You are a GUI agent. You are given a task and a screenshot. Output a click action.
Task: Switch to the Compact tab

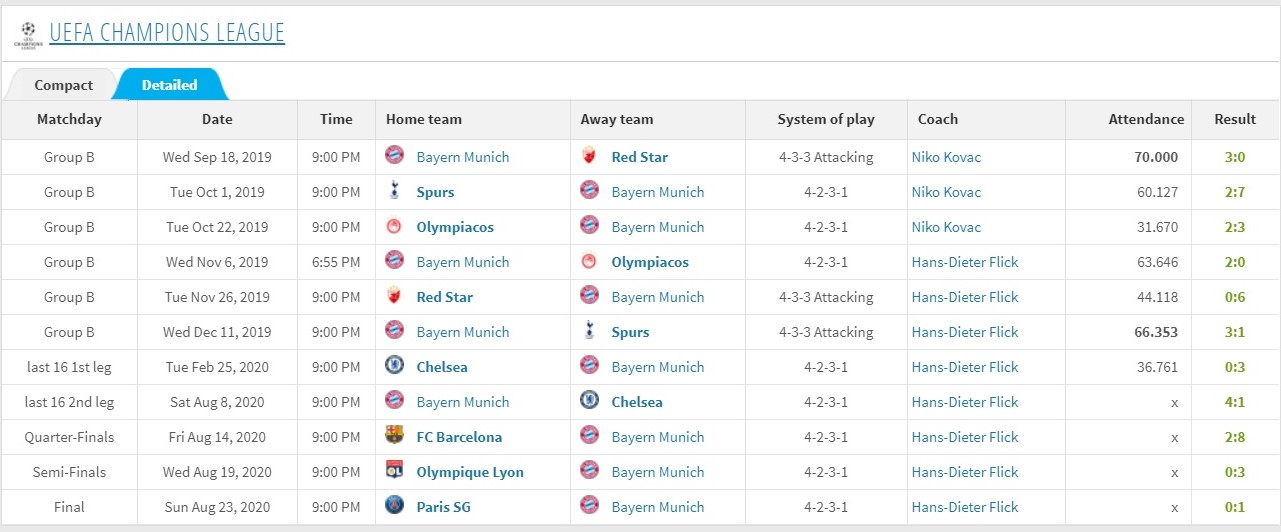(63, 85)
